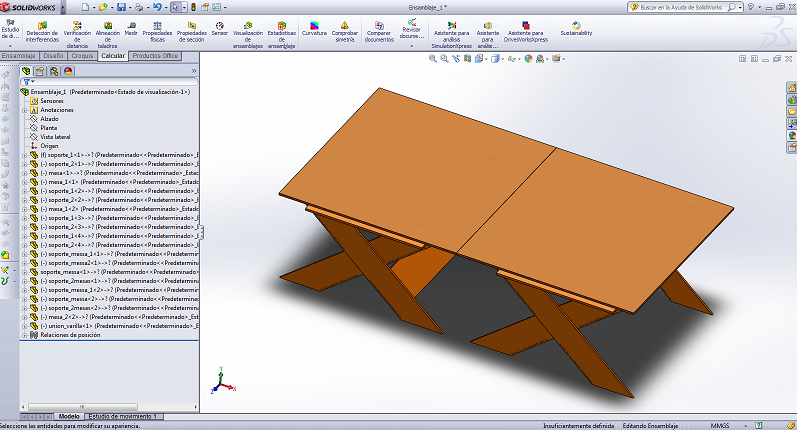Open the Edit appearance color sphere icon
Viewport: 798px width, 431px height.
528,59
